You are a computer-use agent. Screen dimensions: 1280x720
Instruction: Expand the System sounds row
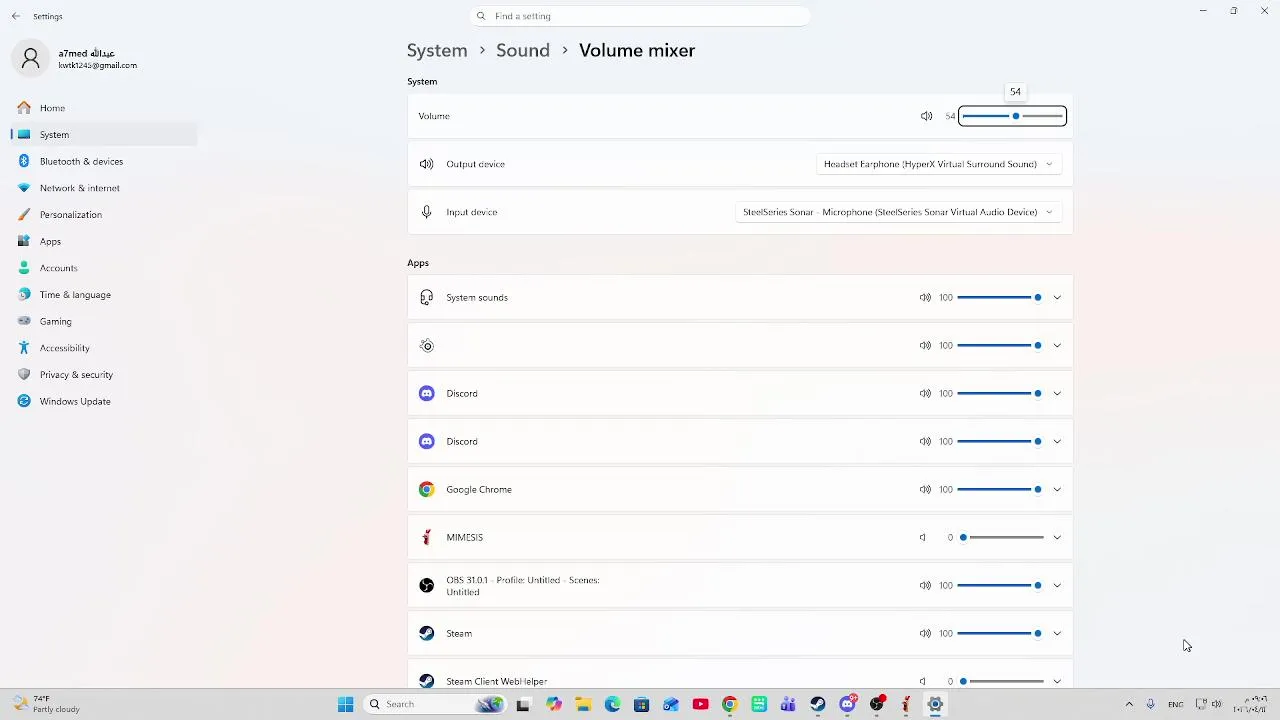[x=1057, y=297]
